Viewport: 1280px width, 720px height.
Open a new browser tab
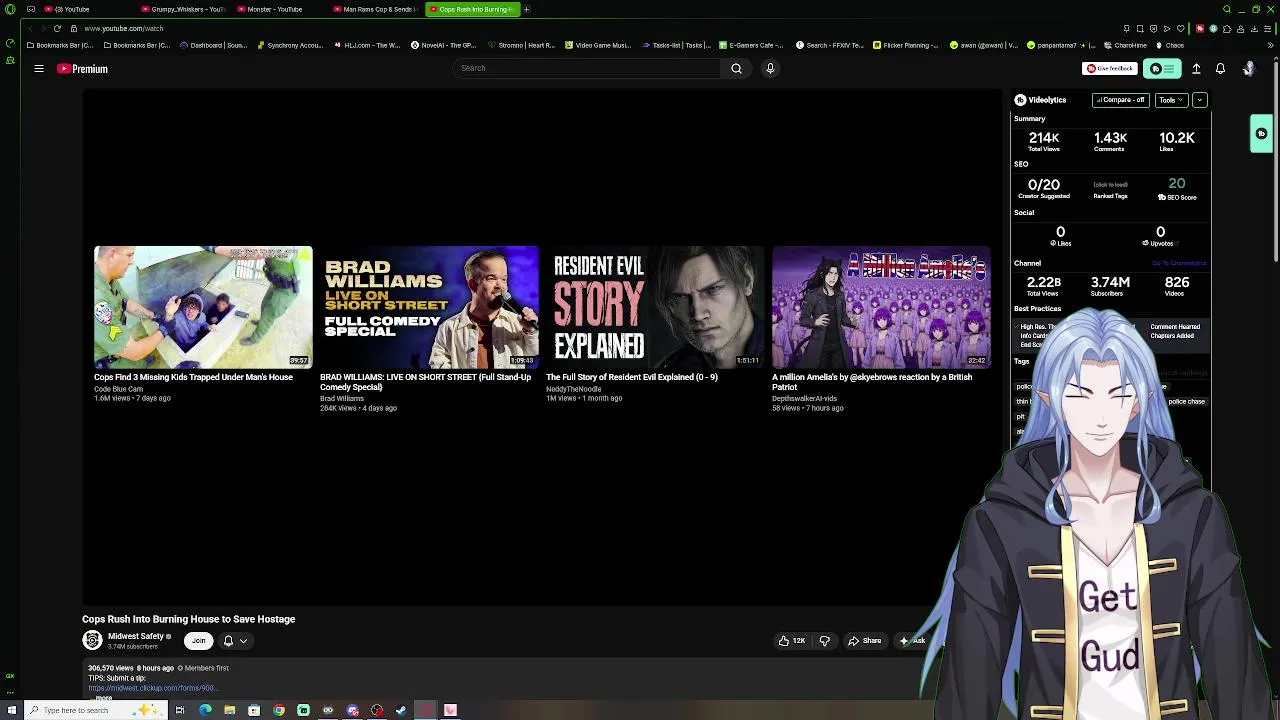coord(526,9)
